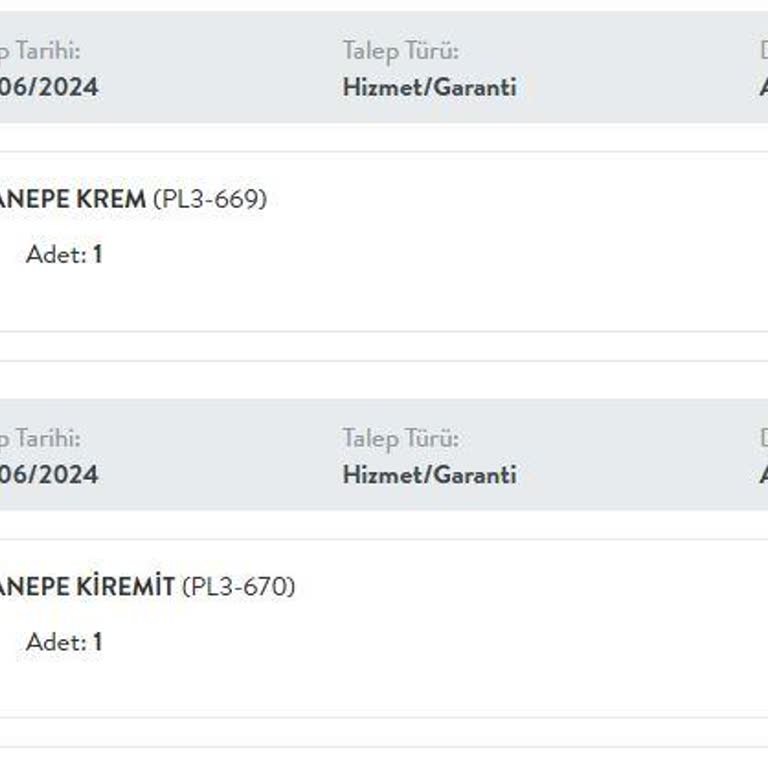Click the 06/2024 date above KİREMİT item
Image resolution: width=768 pixels, height=768 pixels.
pos(49,474)
